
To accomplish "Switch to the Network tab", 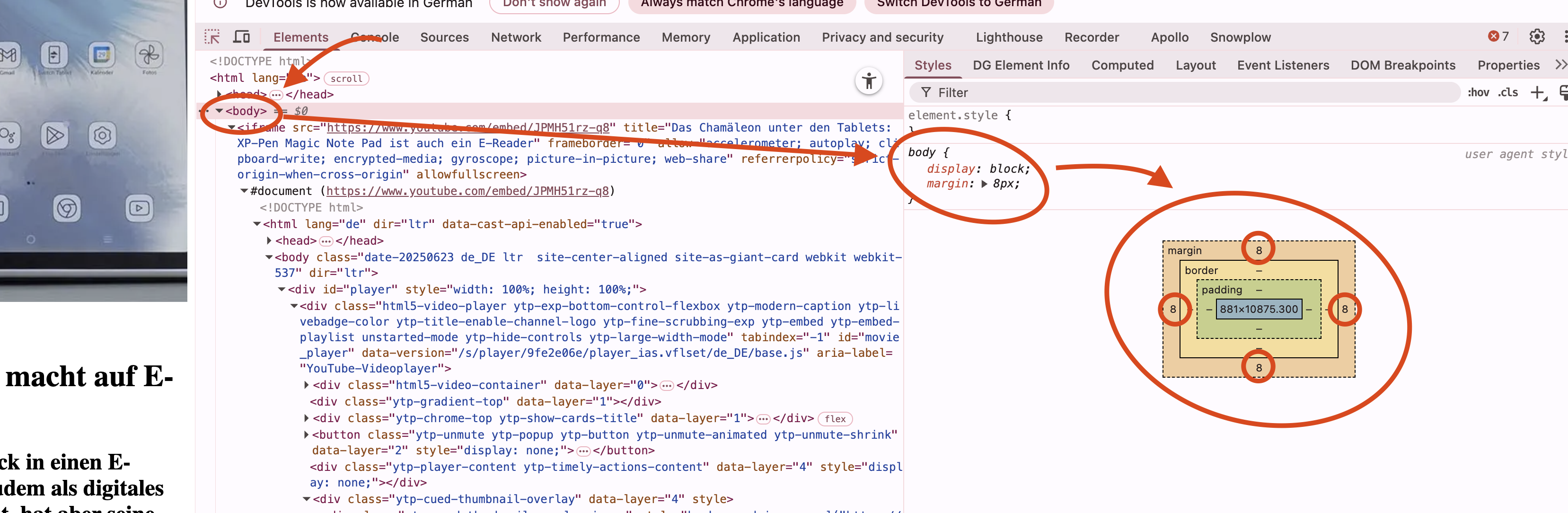I will (x=516, y=37).
